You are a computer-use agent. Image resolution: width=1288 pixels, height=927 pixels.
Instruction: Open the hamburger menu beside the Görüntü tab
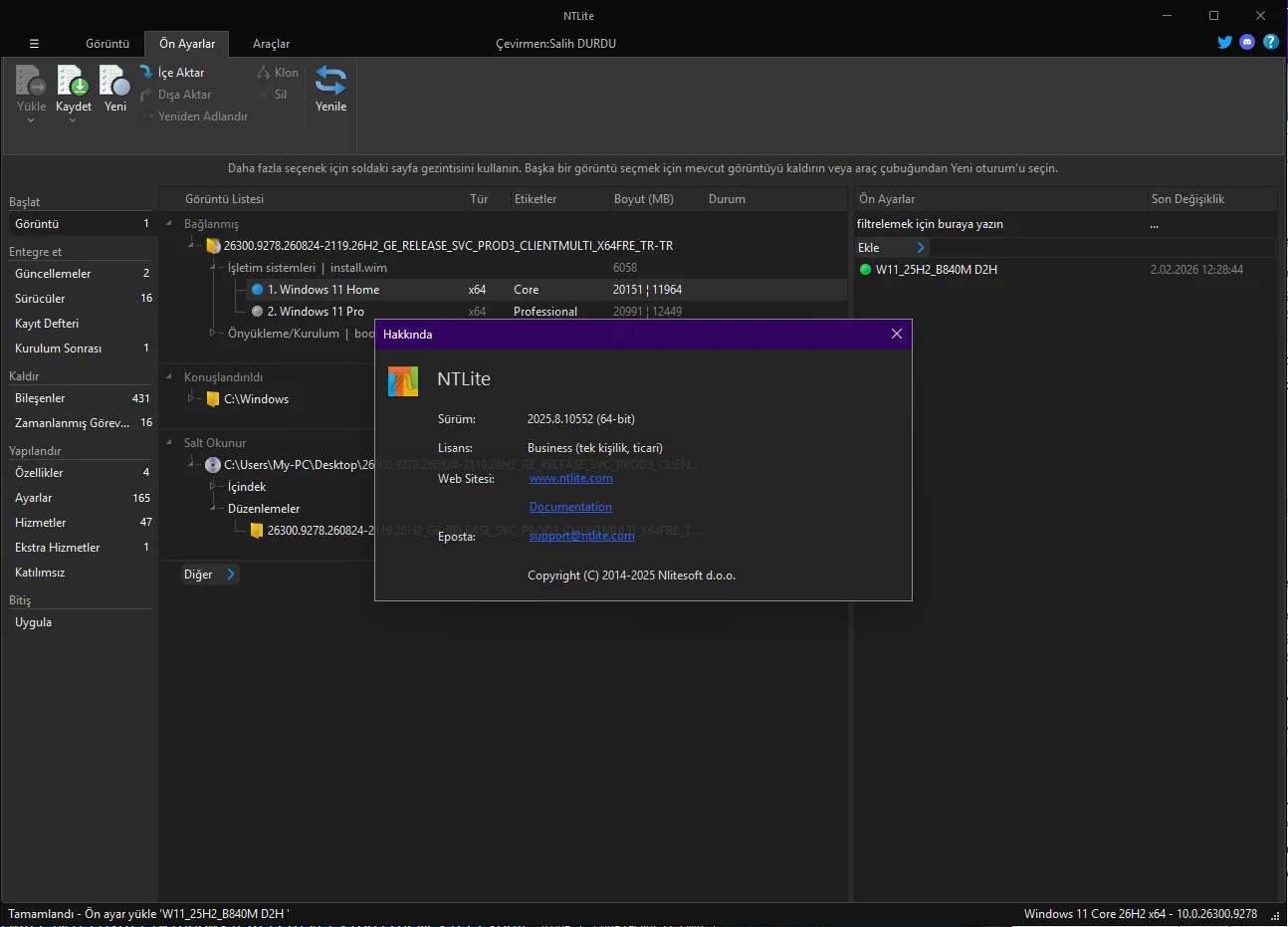(34, 44)
